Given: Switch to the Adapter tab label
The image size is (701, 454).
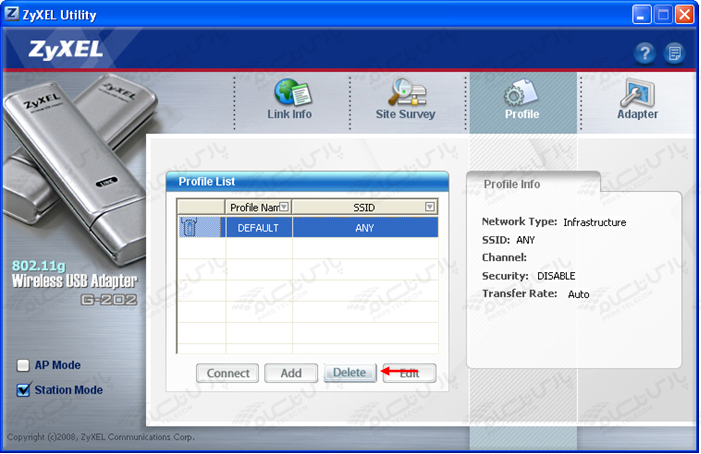Looking at the screenshot, I should [638, 114].
